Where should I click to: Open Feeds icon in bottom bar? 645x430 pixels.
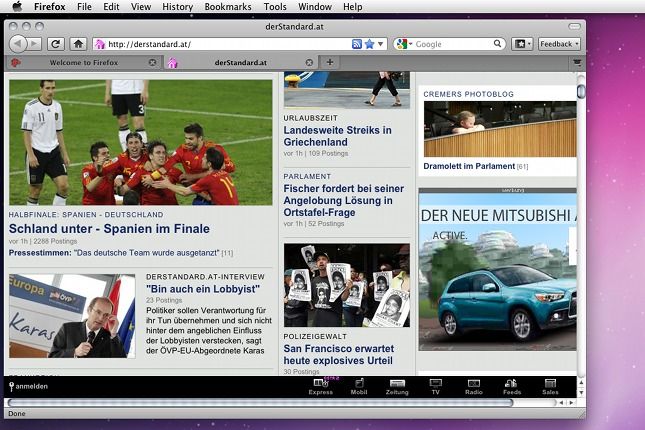click(x=512, y=387)
